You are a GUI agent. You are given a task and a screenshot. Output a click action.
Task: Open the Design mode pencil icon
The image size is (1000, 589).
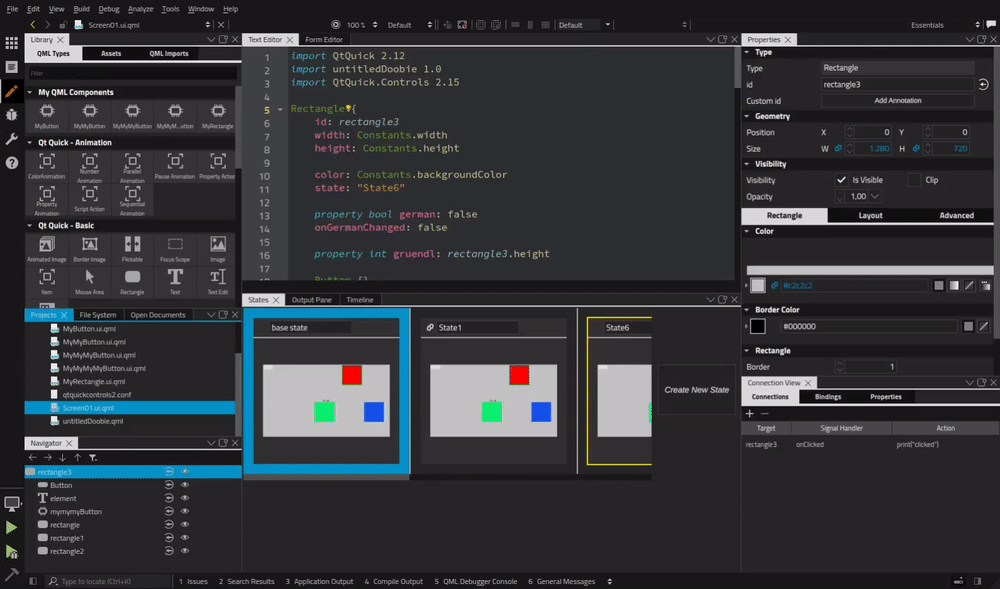pyautogui.click(x=11, y=91)
